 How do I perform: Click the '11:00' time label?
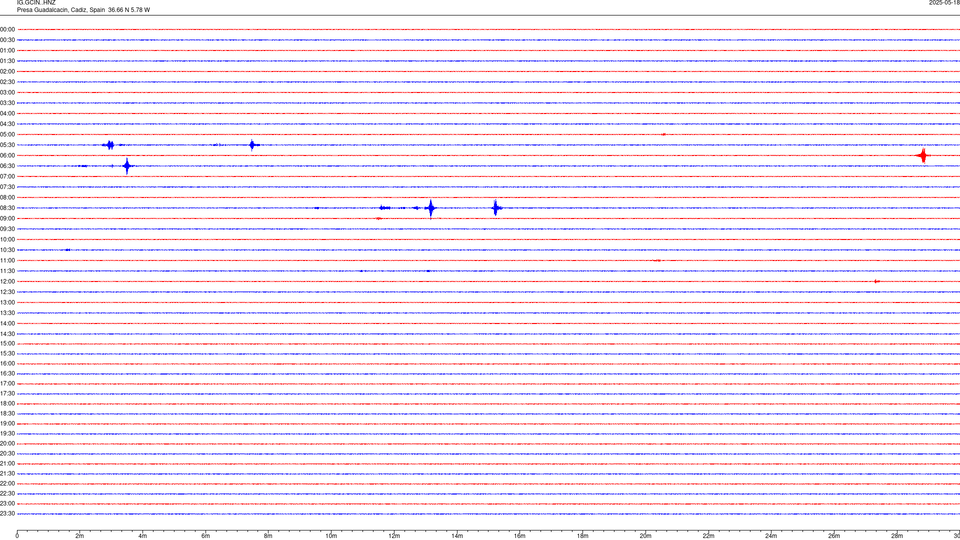(x=7, y=260)
